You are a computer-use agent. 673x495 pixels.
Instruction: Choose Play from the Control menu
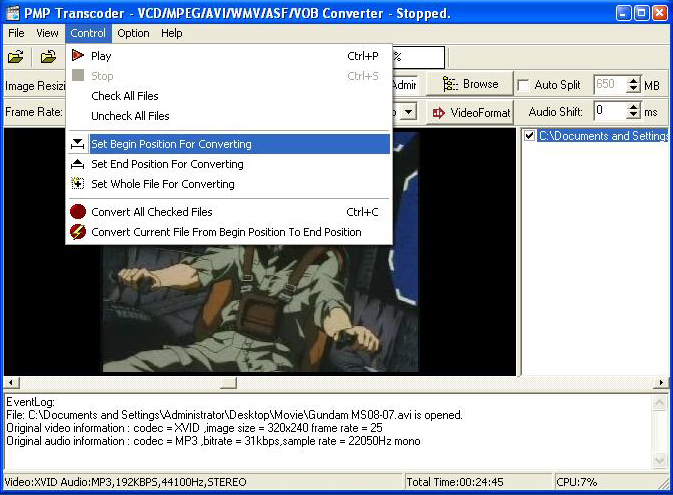point(229,56)
